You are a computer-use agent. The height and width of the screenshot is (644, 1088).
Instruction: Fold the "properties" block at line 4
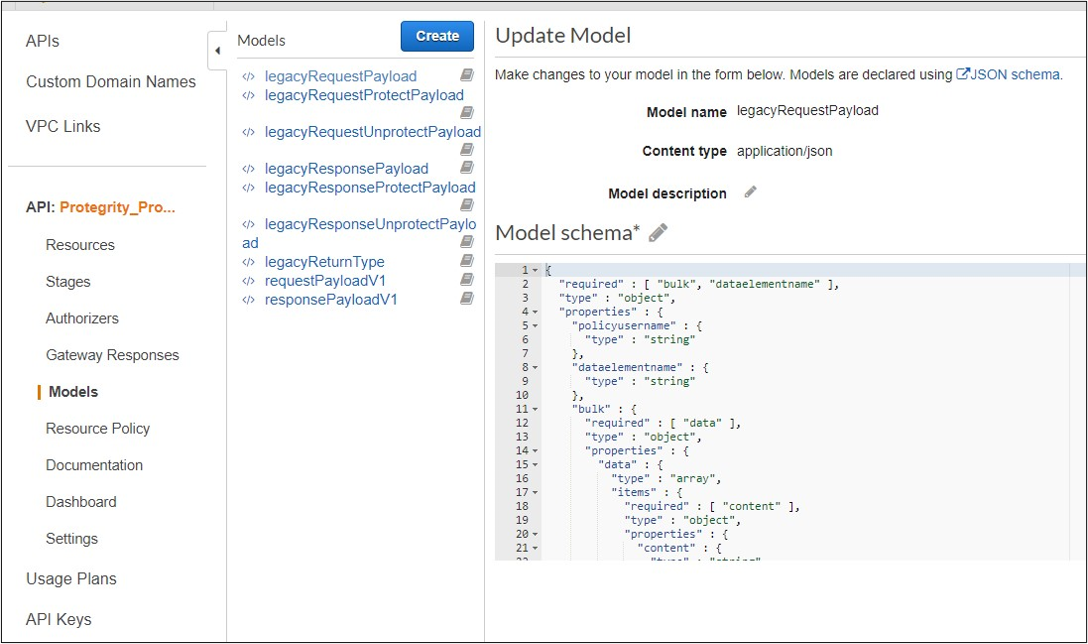tap(535, 312)
